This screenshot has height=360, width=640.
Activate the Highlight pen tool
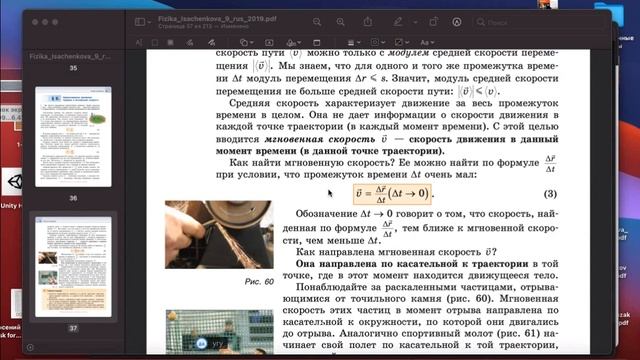[398, 22]
